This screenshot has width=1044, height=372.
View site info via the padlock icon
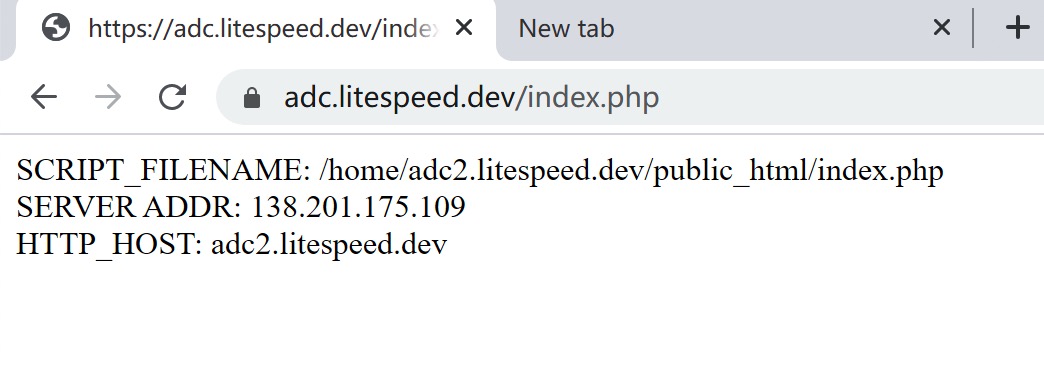tap(252, 98)
